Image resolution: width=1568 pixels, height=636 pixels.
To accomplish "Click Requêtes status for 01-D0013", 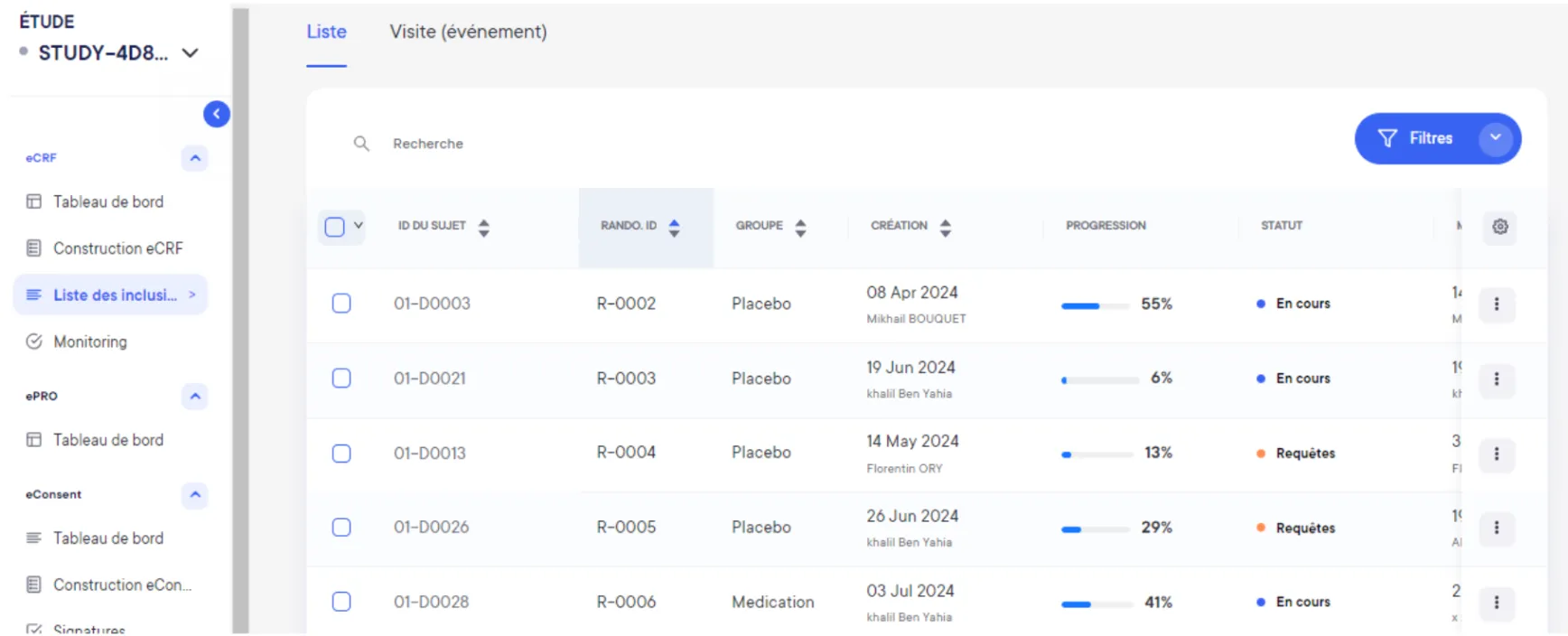I will pos(1296,454).
